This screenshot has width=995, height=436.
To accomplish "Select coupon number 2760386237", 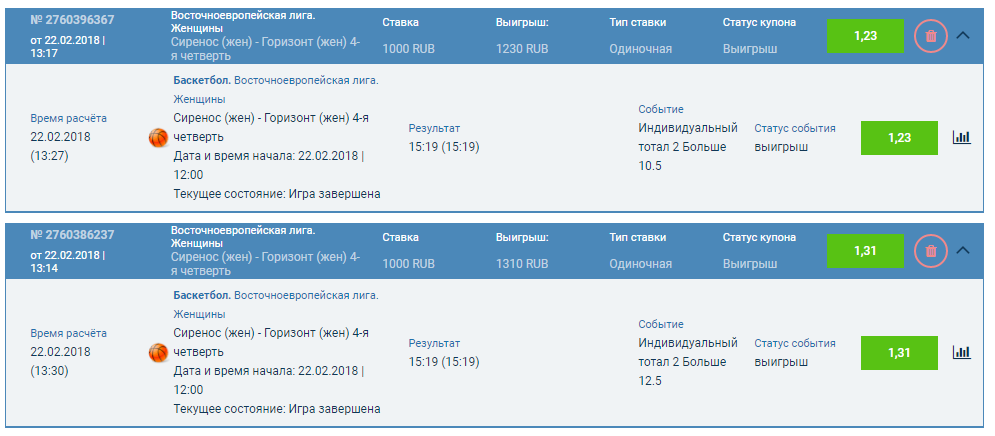I will point(72,234).
